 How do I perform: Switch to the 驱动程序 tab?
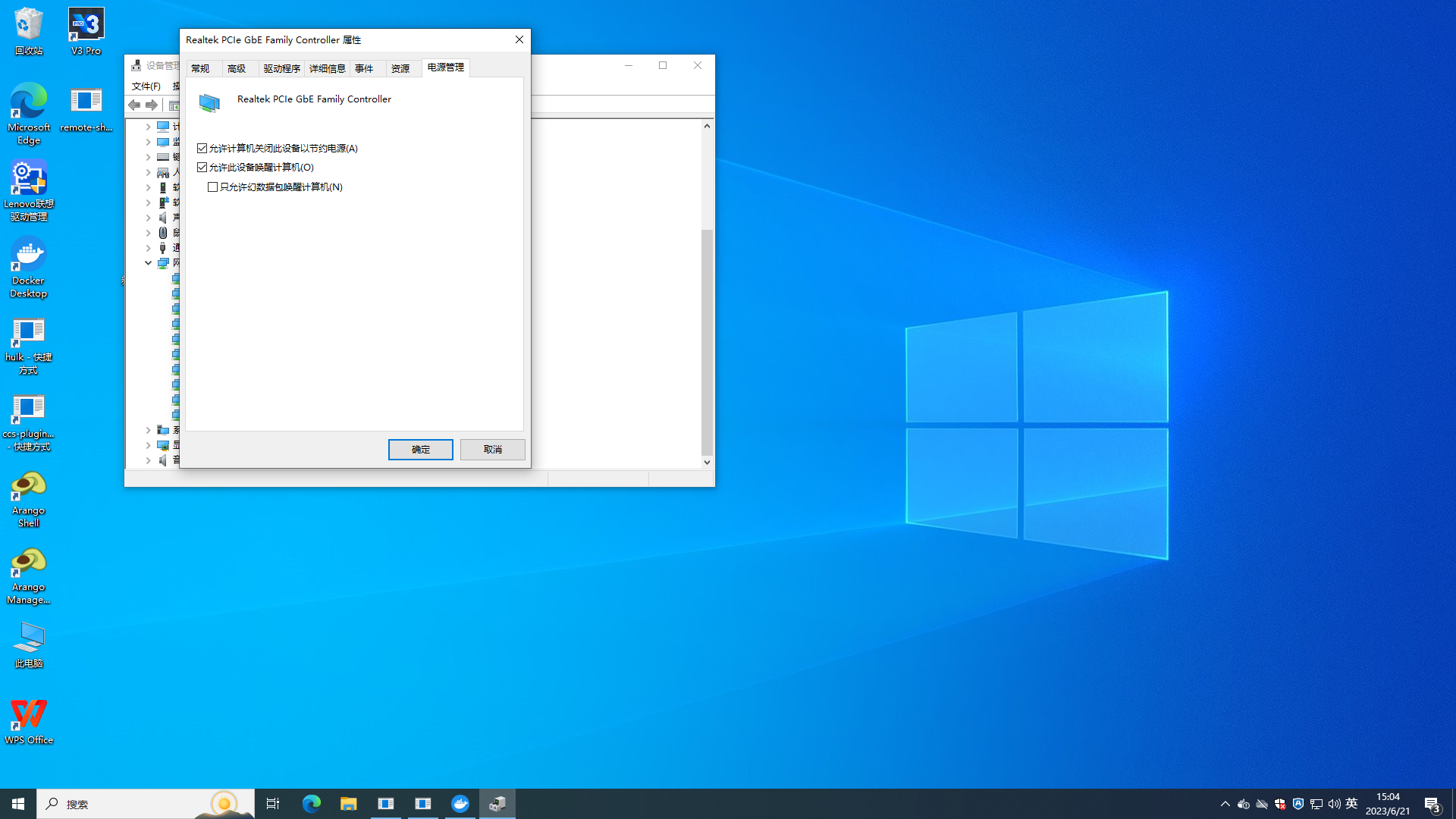(281, 68)
